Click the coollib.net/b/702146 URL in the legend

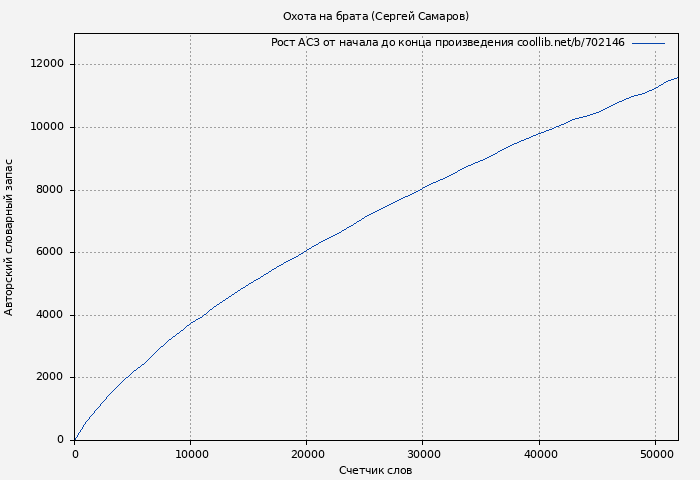point(570,43)
